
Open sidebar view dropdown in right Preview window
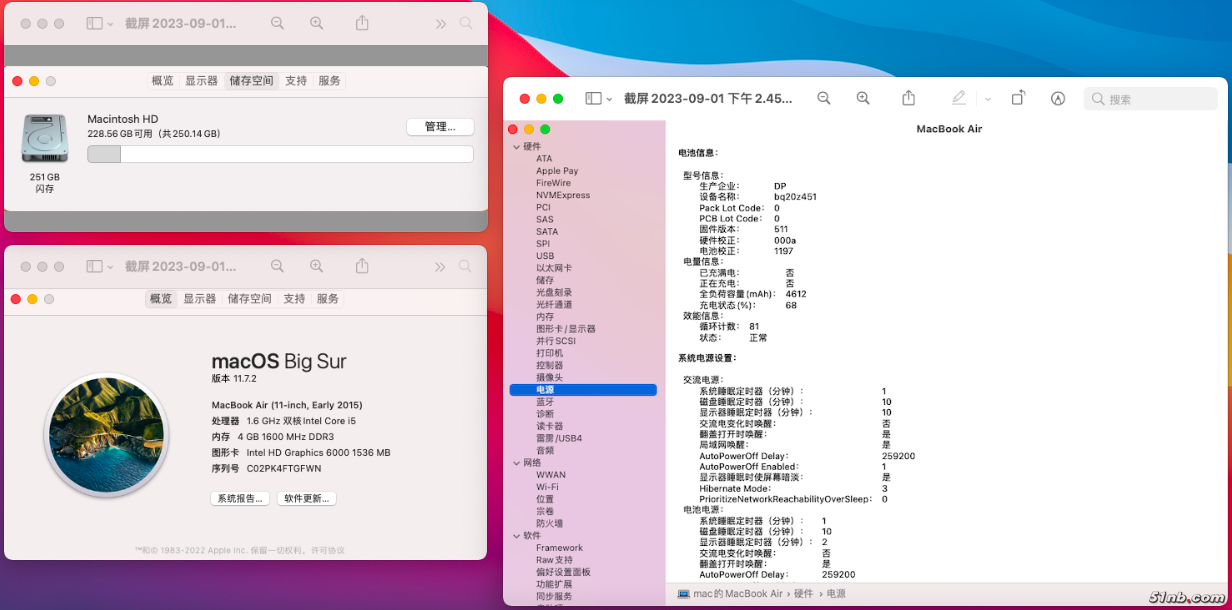pos(600,98)
